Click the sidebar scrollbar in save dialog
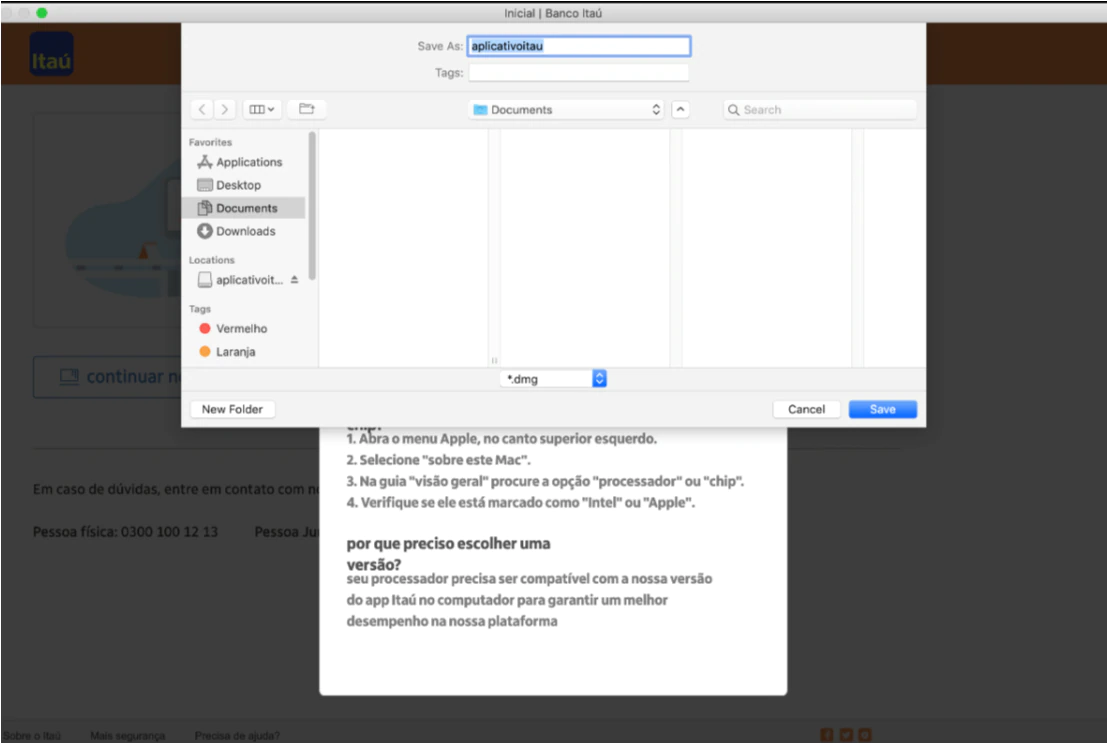Image resolution: width=1107 pixels, height=743 pixels. tap(312, 206)
